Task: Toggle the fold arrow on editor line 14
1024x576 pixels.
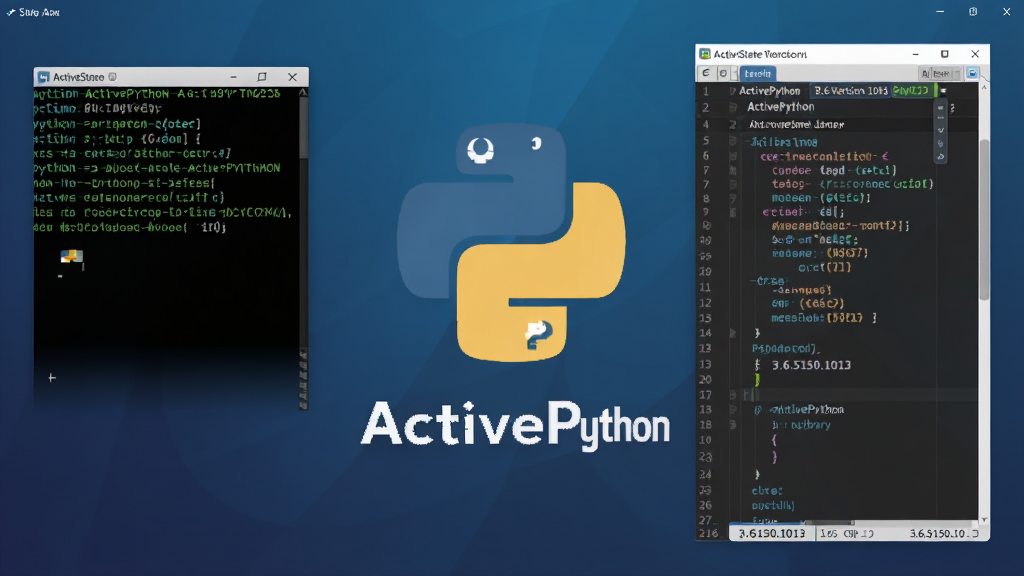Action: (733, 333)
